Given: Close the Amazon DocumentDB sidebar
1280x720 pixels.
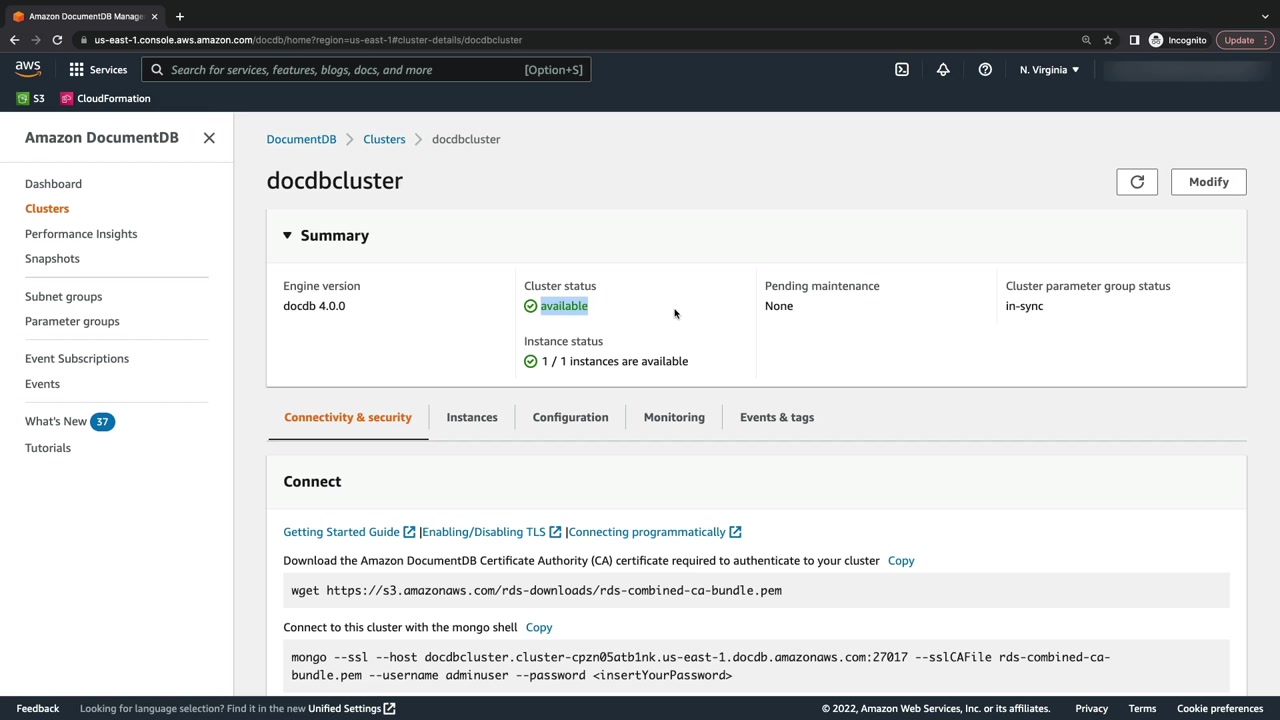Looking at the screenshot, I should pyautogui.click(x=209, y=138).
